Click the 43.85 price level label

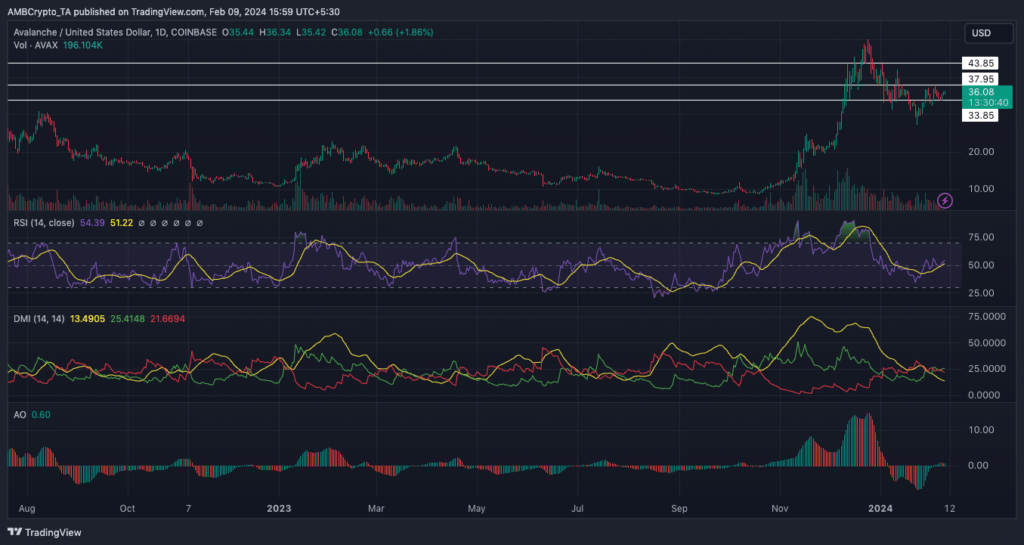(980, 63)
